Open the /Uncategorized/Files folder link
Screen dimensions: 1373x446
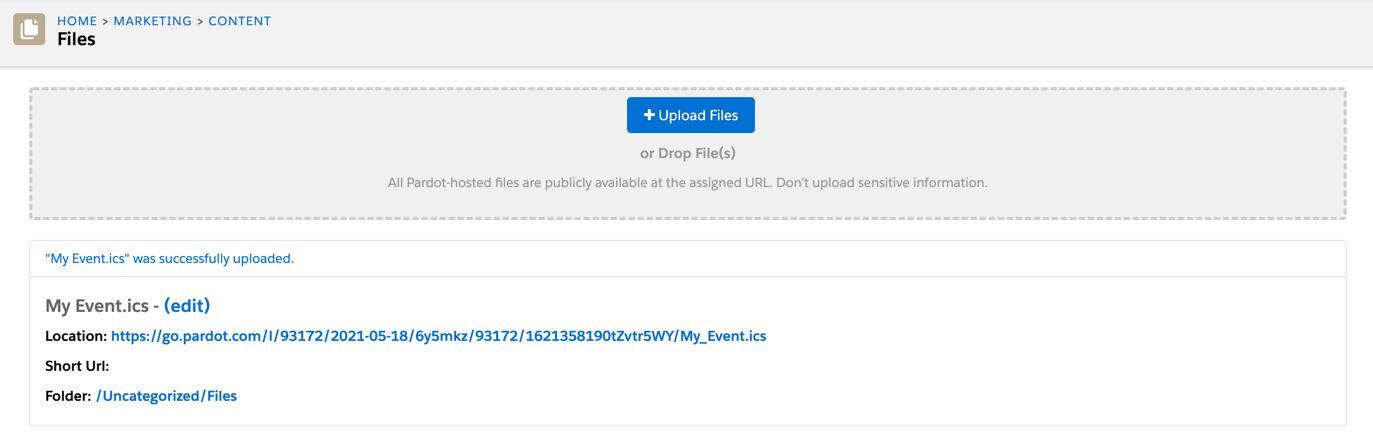click(166, 396)
